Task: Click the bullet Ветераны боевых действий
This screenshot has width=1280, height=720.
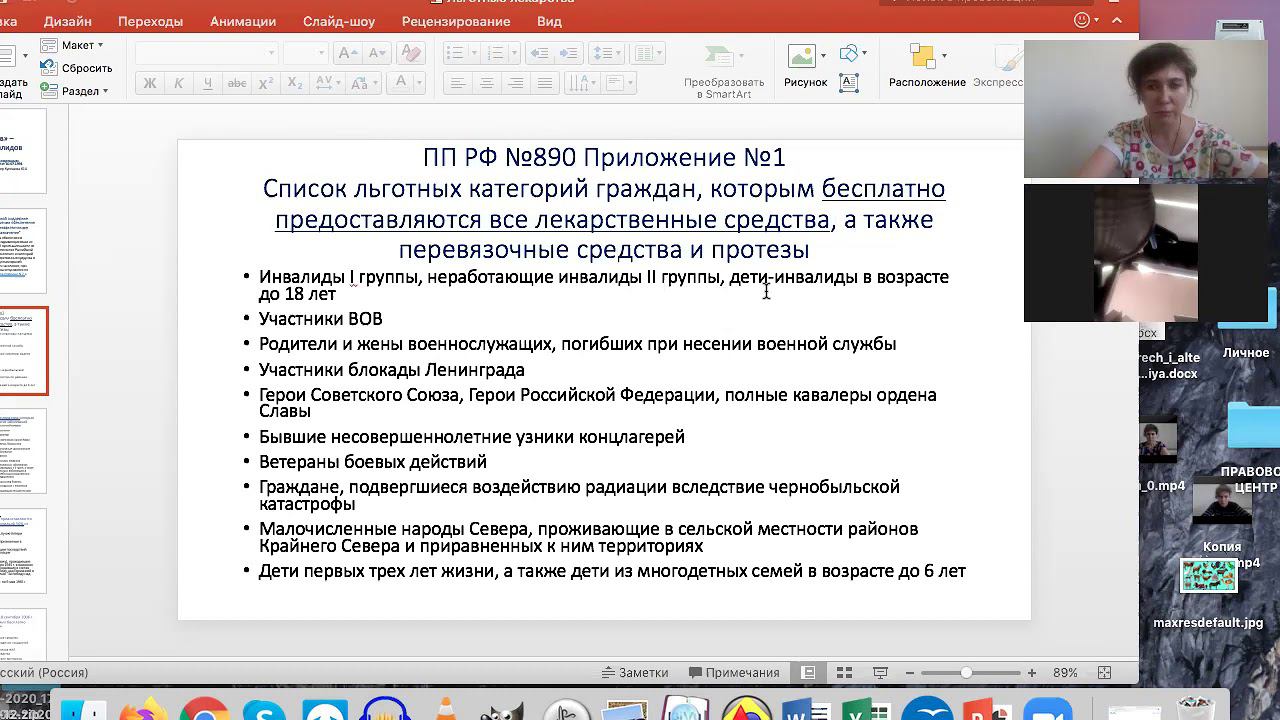Action: coord(372,462)
